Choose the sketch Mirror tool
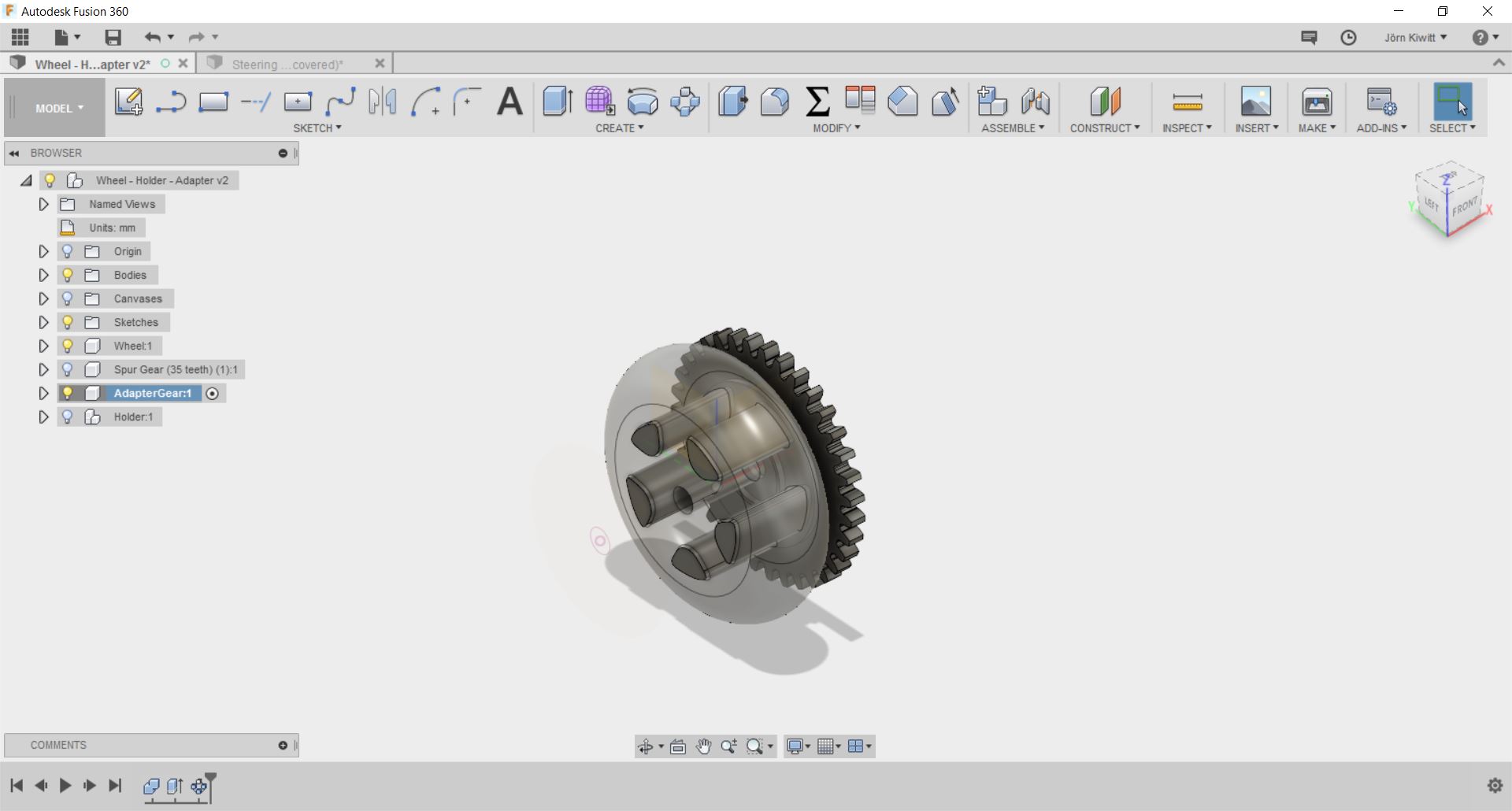This screenshot has height=811, width=1512. pyautogui.click(x=383, y=102)
